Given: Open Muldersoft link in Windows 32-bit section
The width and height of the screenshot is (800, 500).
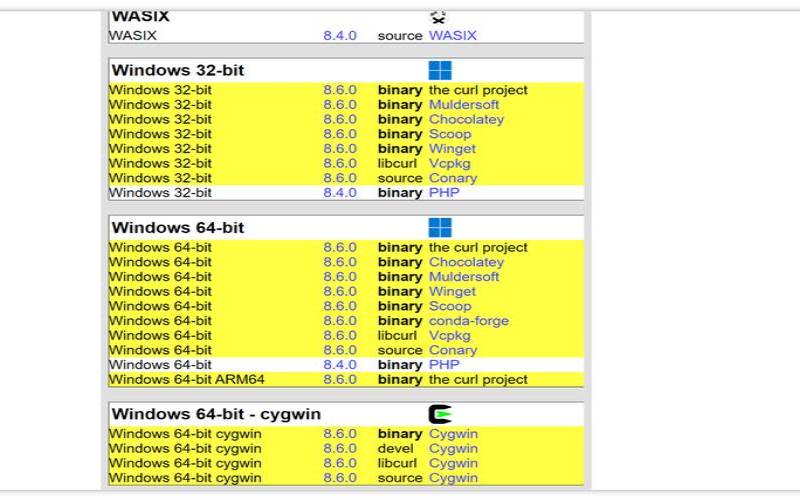Looking at the screenshot, I should [464, 105].
